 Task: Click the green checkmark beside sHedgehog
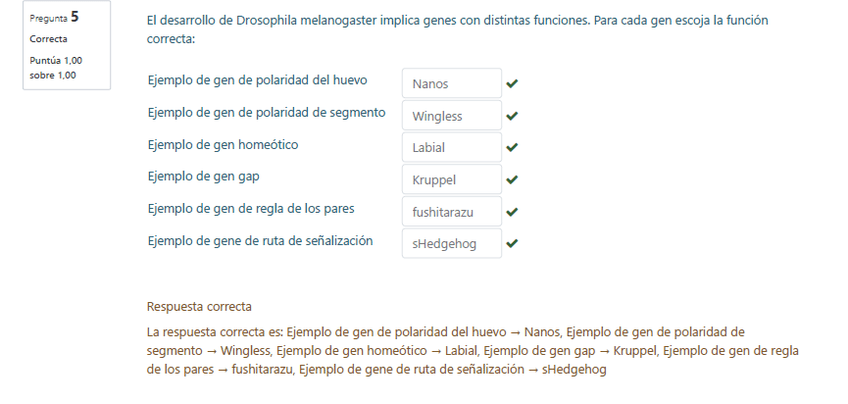[x=512, y=243]
